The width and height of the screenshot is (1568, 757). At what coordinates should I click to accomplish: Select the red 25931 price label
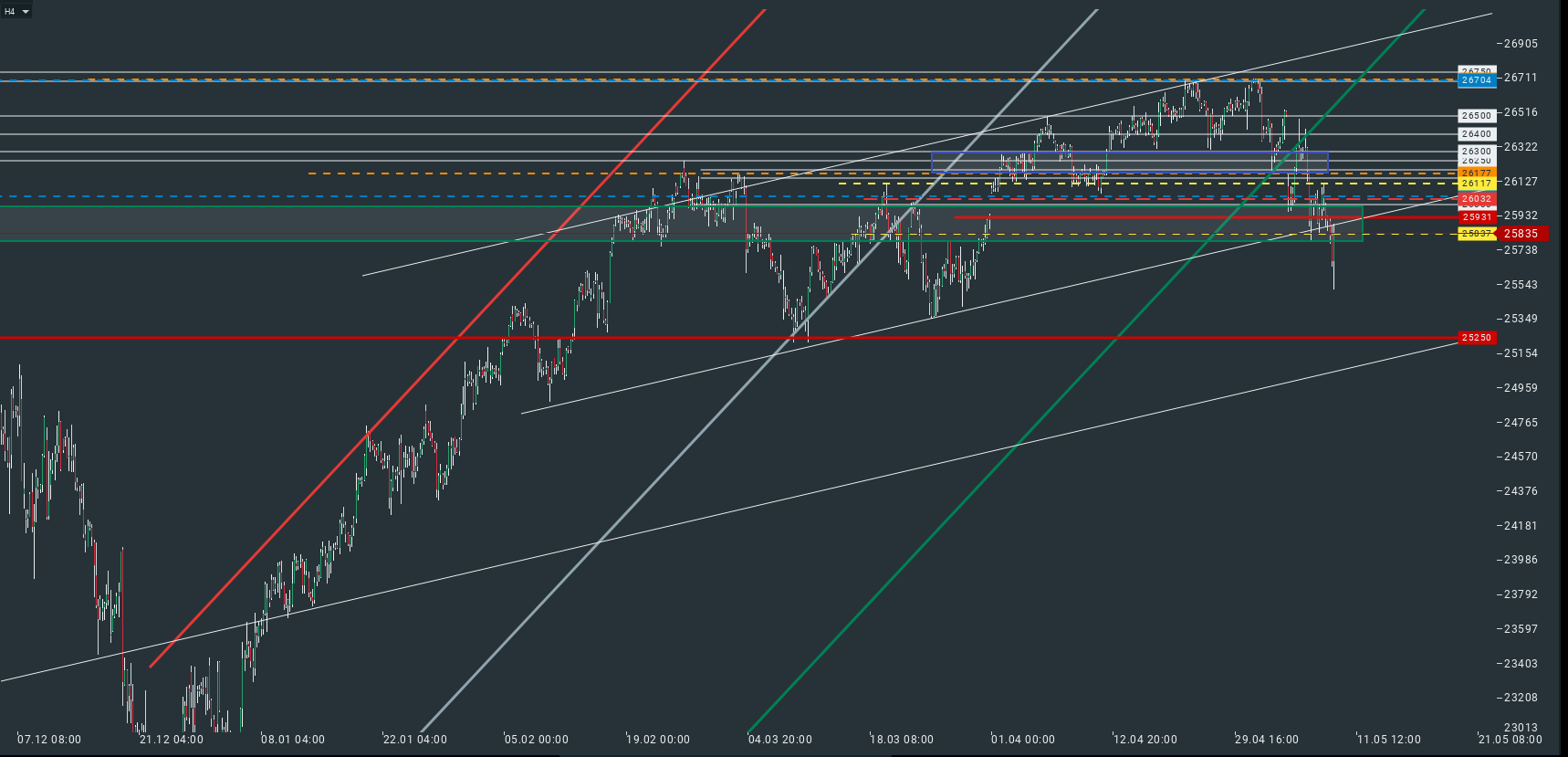point(1477,217)
